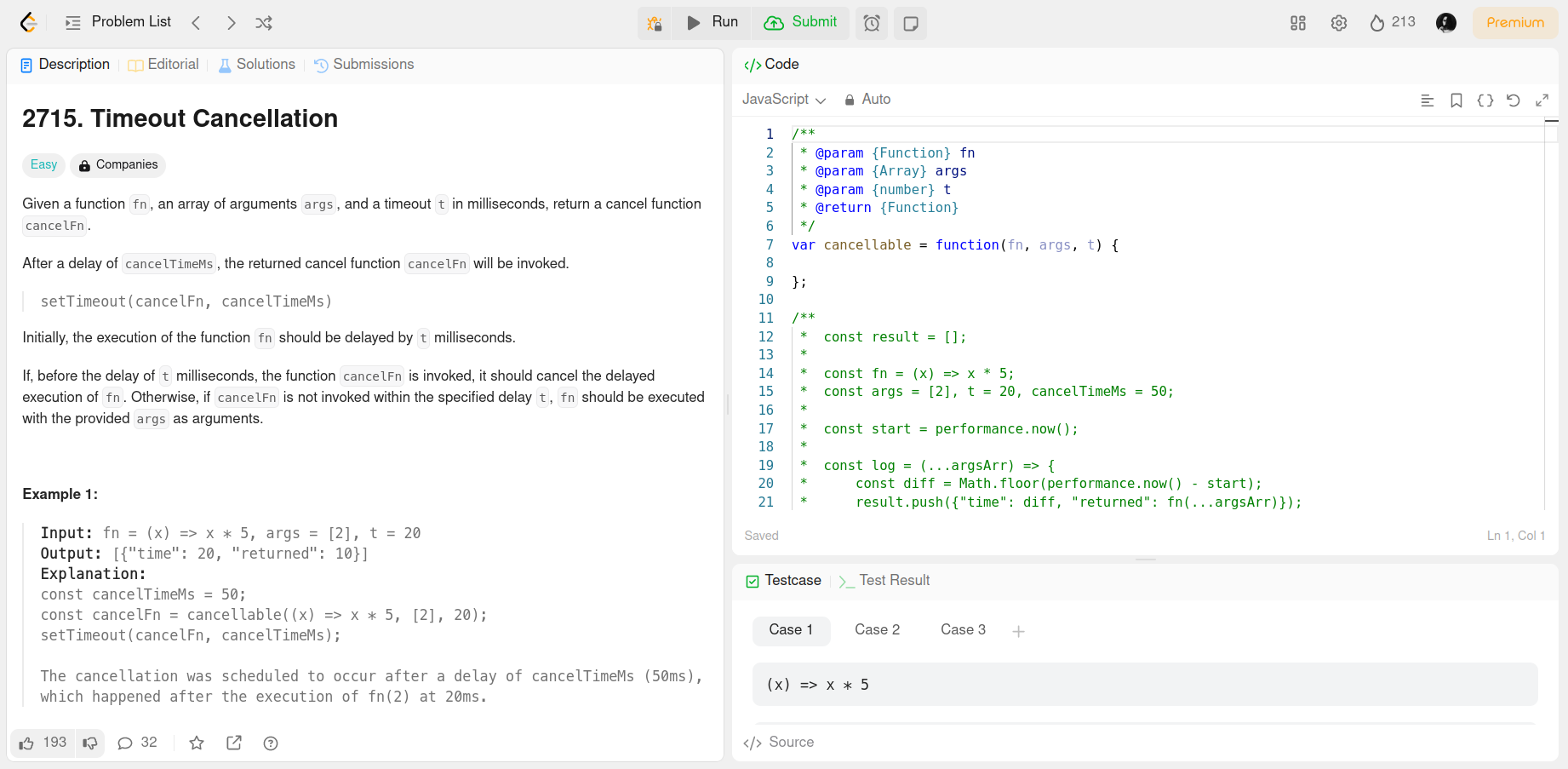Viewport: 1568px width, 769px height.
Task: Click the 'Ln 1, Col 1' status
Action: point(1515,536)
